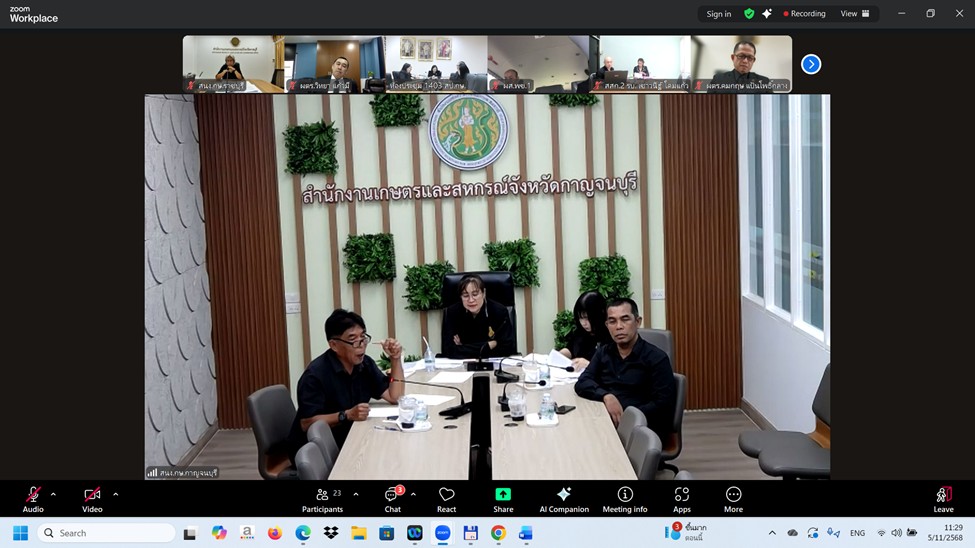Click the Windows taskbar Search box
The width and height of the screenshot is (975, 548).
[106, 533]
